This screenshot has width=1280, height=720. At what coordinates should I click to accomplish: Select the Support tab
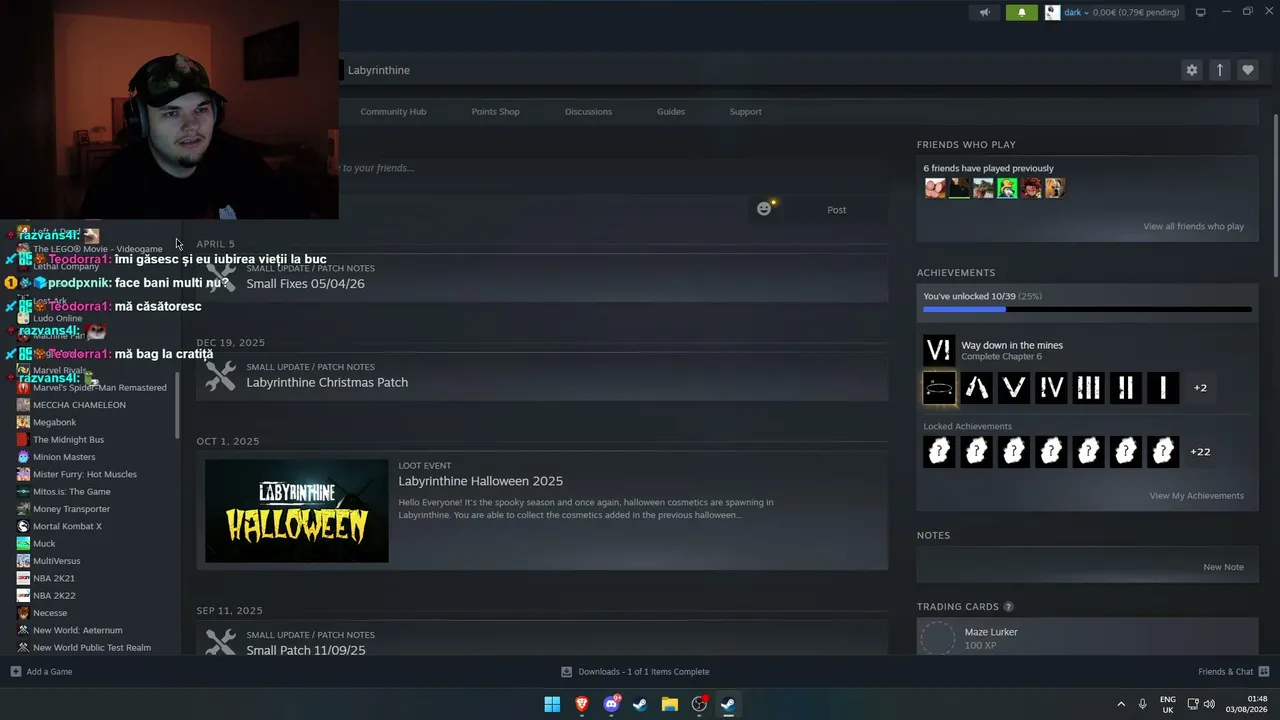(x=745, y=112)
